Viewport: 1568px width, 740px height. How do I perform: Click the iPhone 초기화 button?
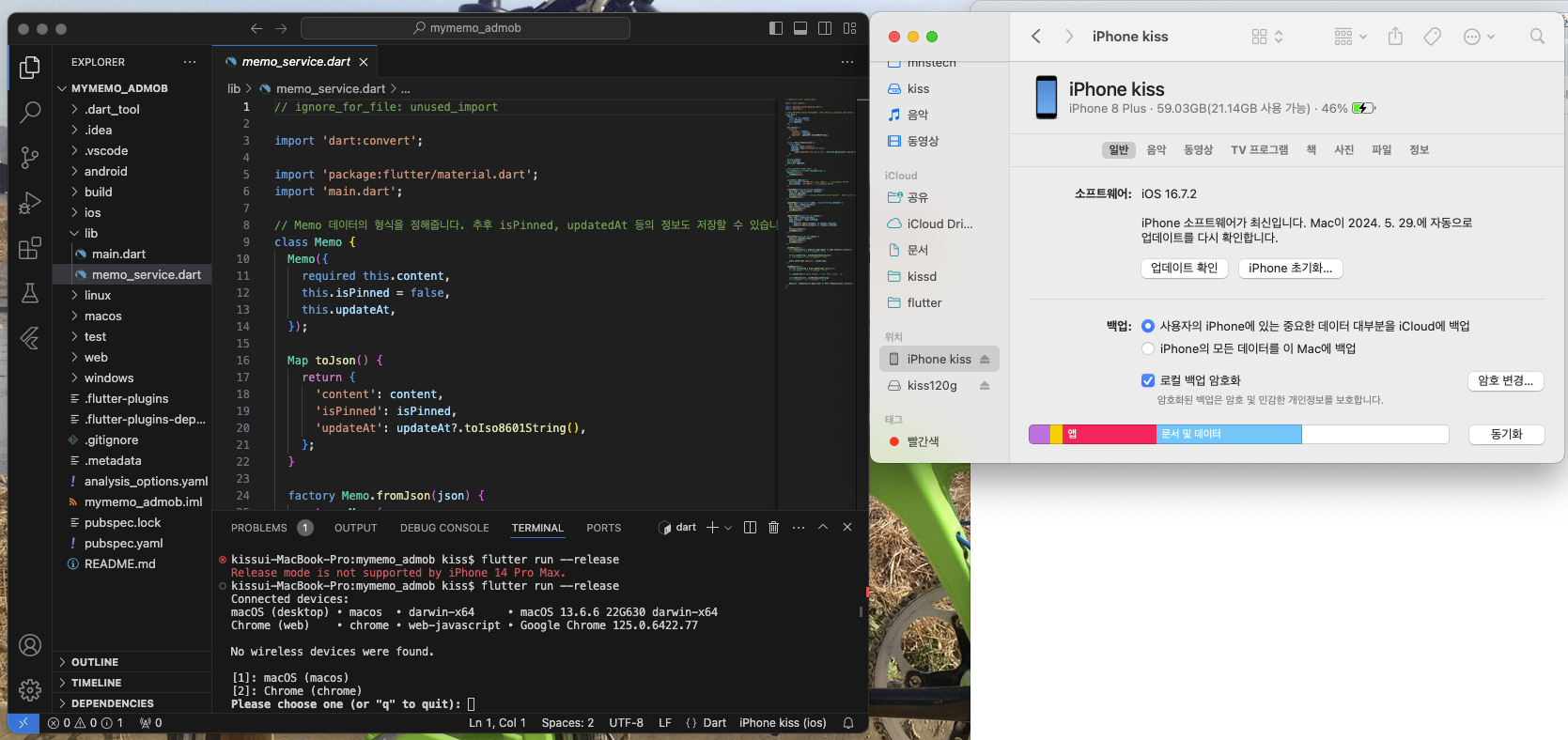point(1291,268)
